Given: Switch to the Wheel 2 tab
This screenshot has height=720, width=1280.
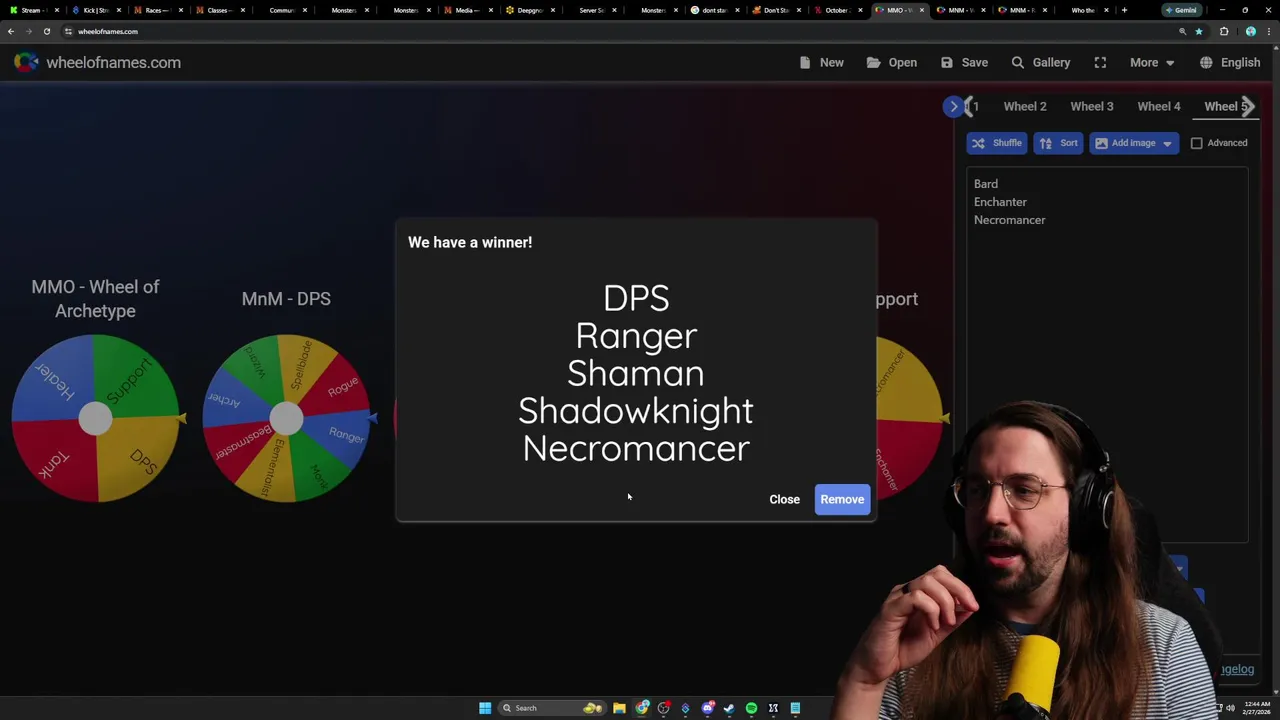Looking at the screenshot, I should click(x=1025, y=106).
